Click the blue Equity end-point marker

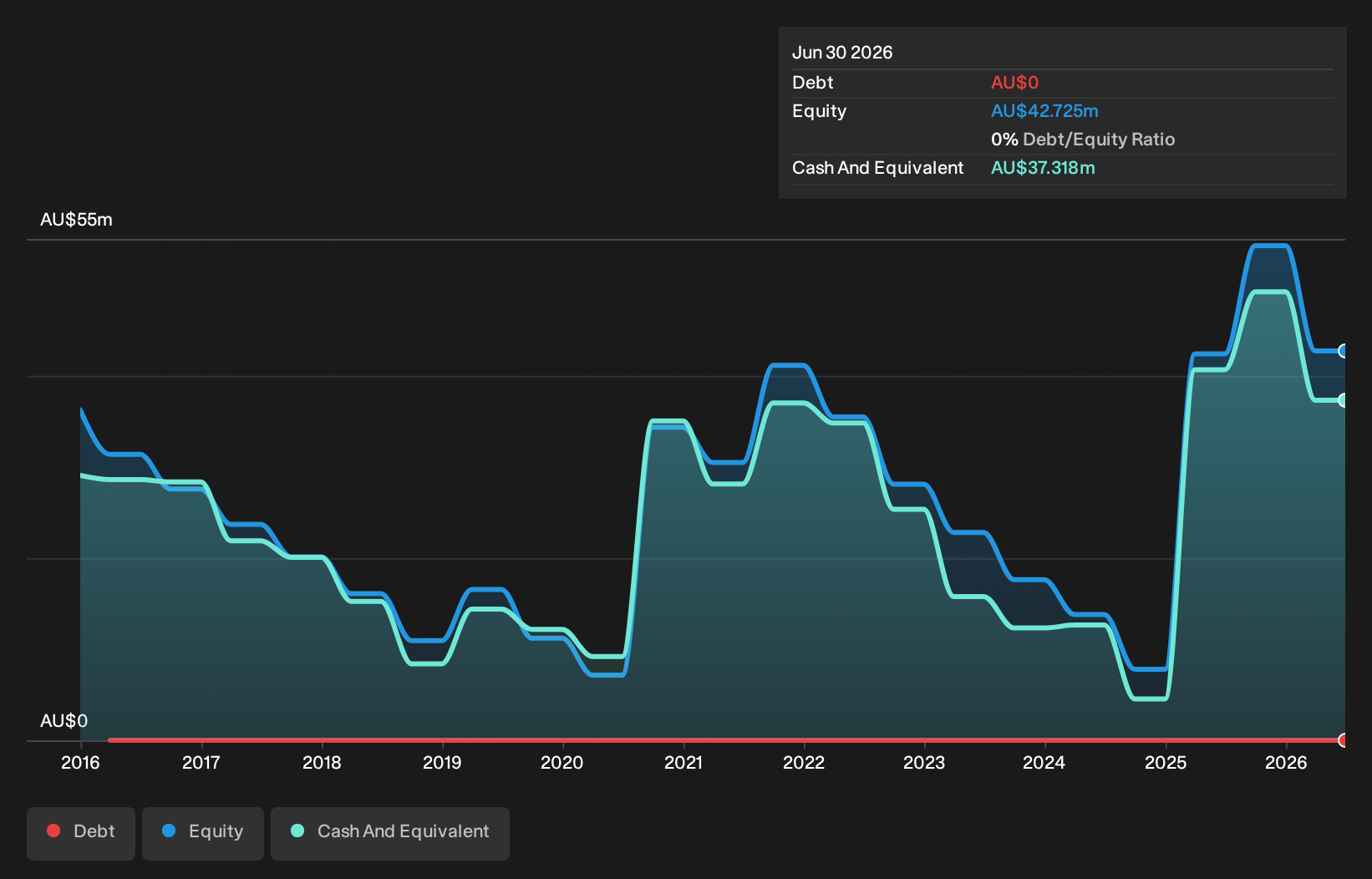(1344, 351)
